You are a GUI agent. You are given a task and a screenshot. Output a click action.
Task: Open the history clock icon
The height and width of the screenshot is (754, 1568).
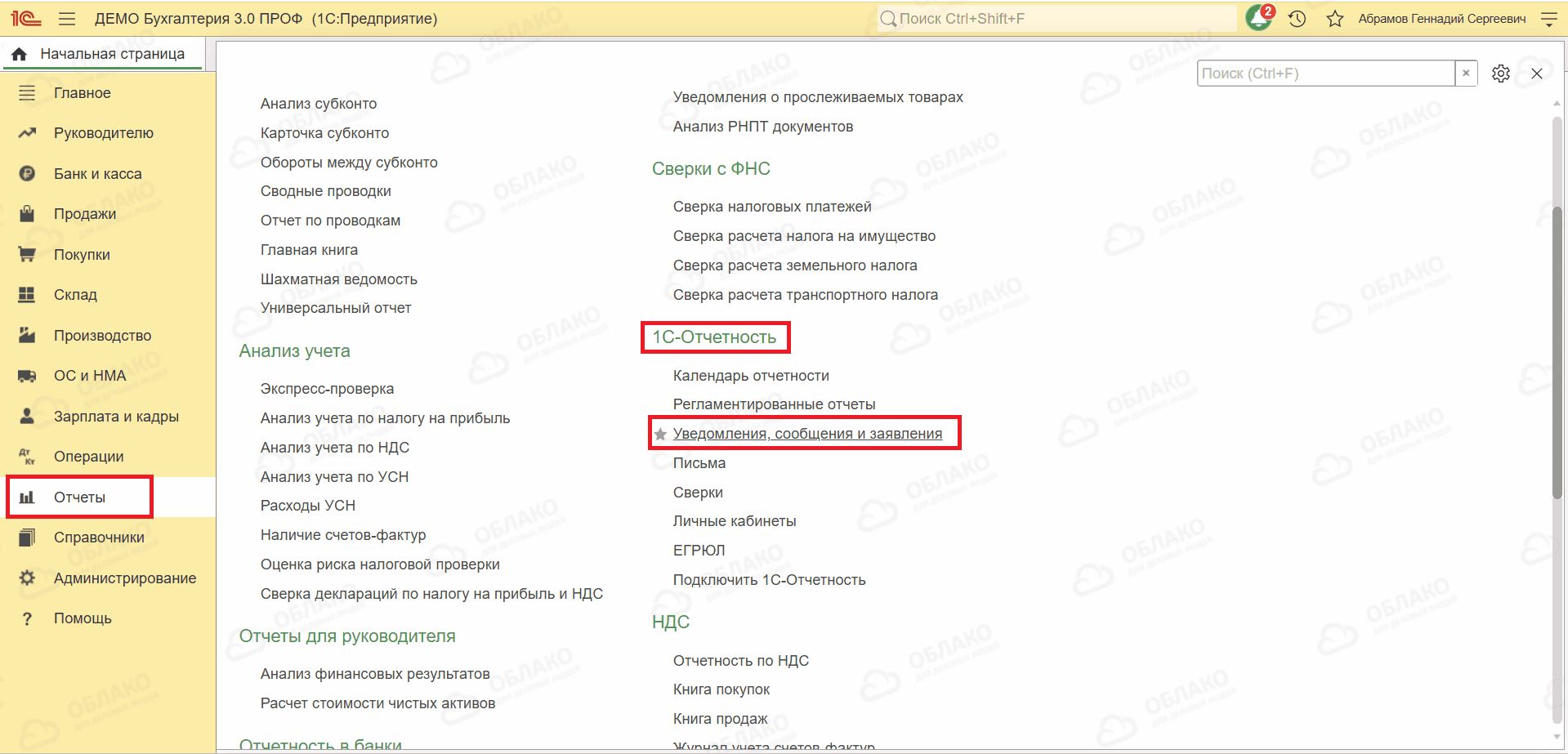point(1297,18)
